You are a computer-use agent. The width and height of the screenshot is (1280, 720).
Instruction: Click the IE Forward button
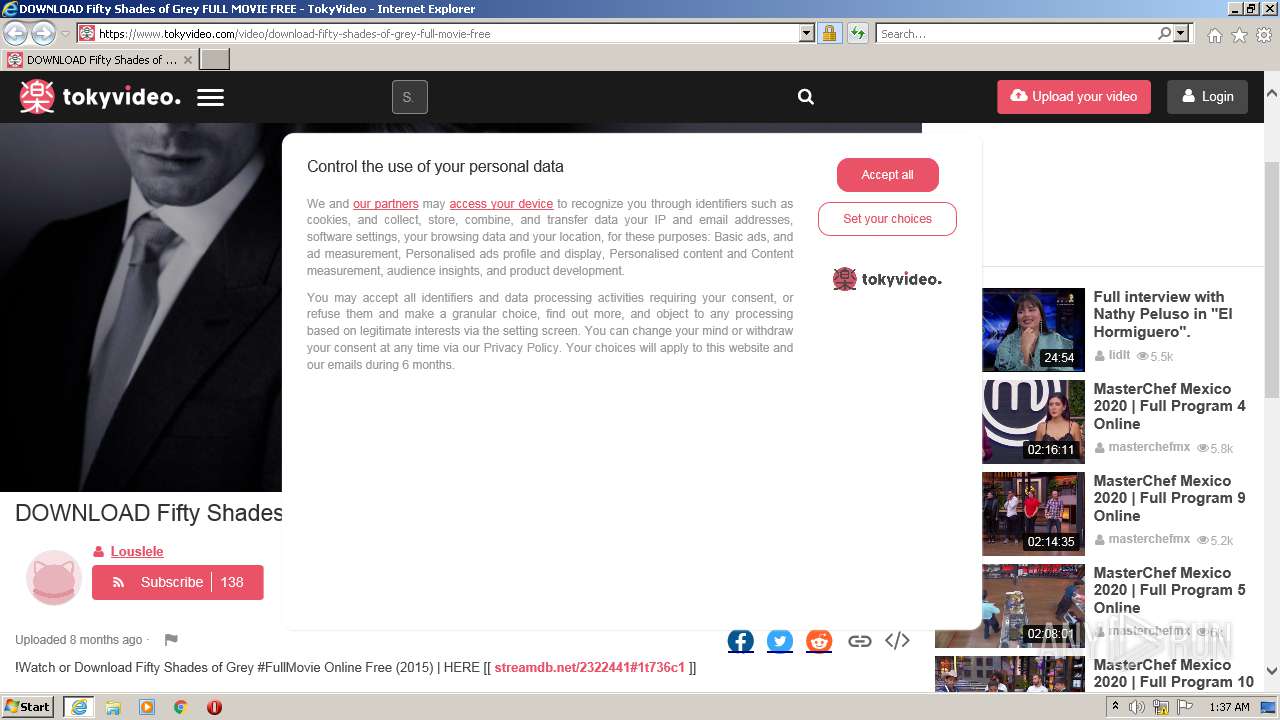coord(43,33)
